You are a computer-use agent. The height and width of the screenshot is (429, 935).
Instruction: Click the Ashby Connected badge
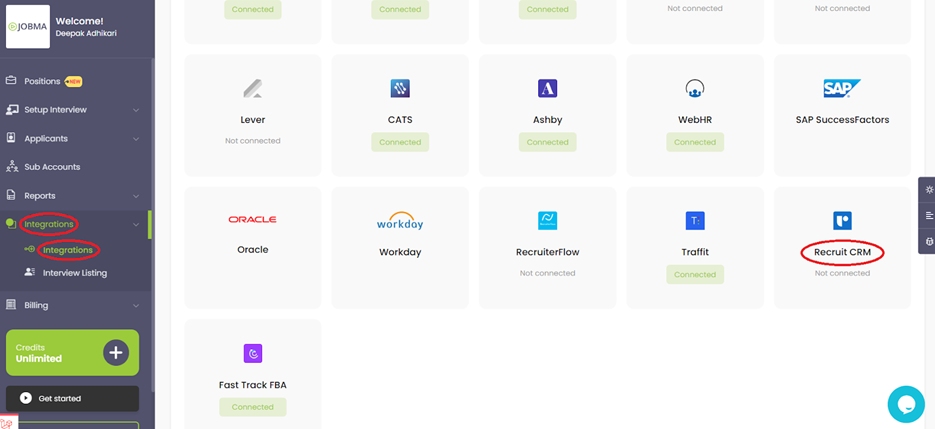pos(547,142)
